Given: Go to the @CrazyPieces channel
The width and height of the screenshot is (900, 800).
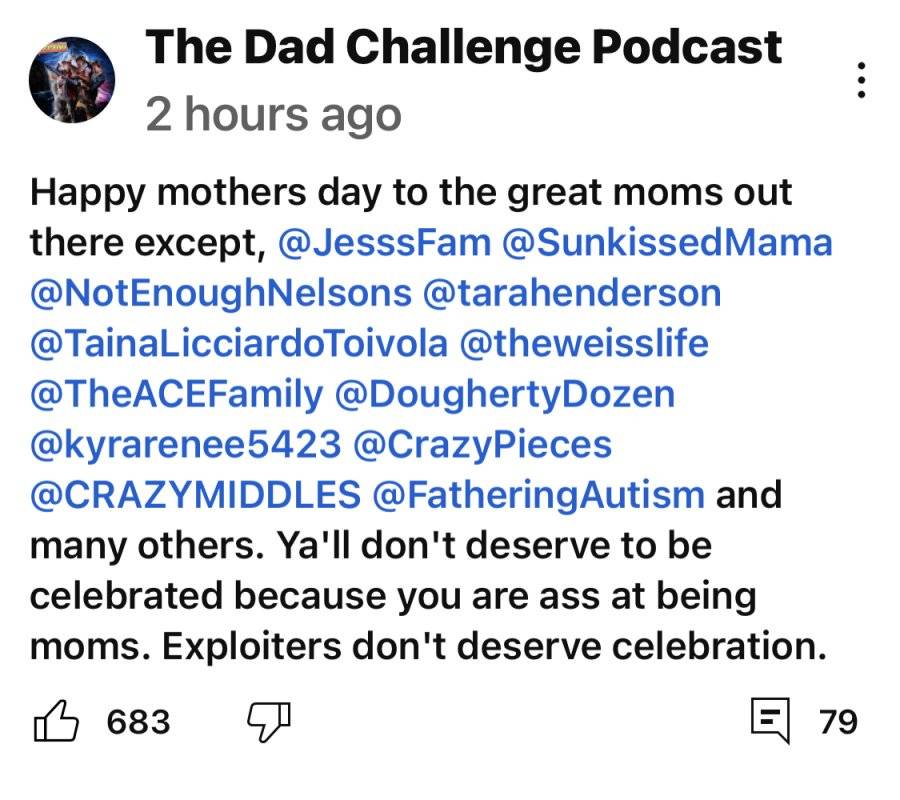Looking at the screenshot, I should [483, 445].
